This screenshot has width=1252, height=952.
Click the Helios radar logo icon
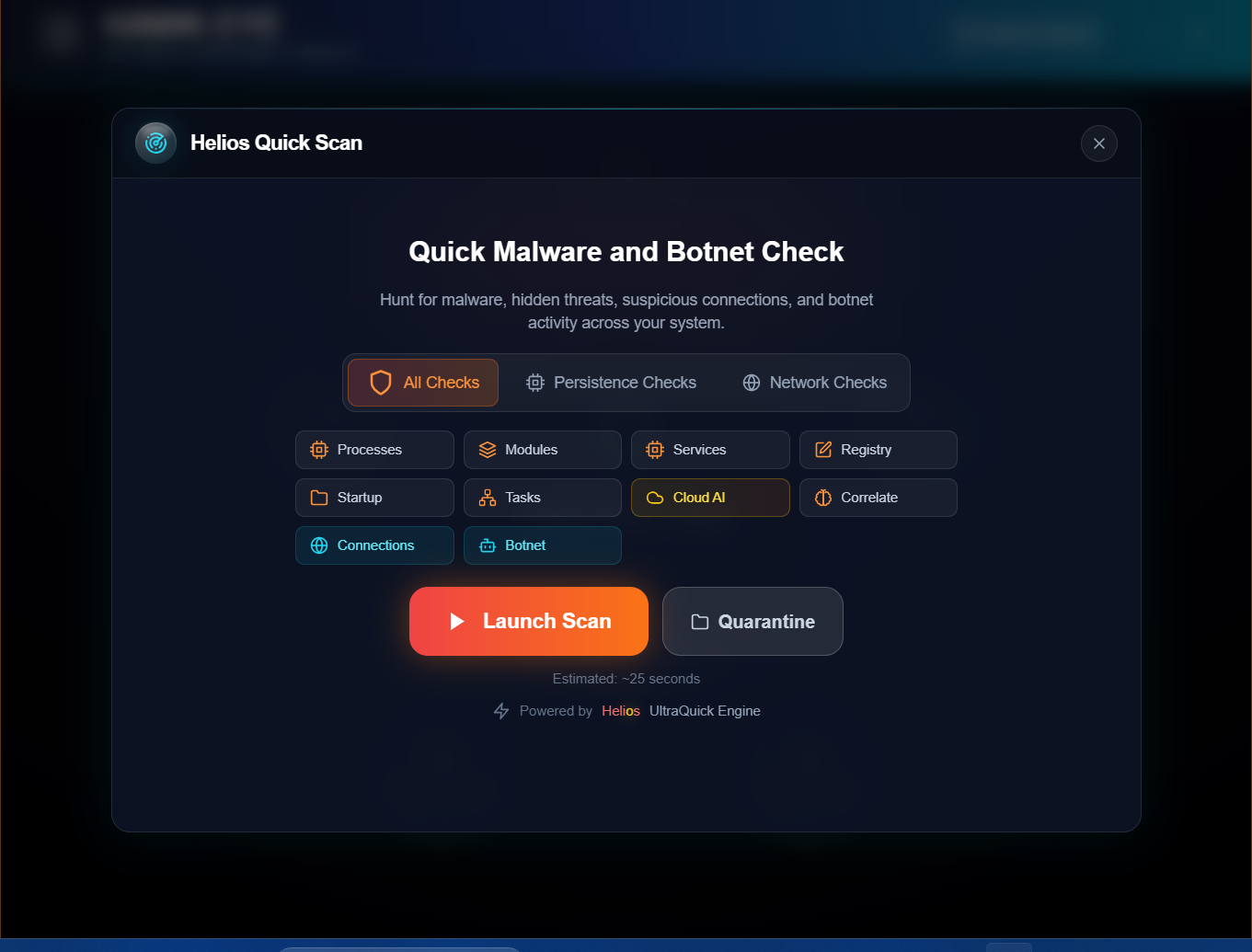click(155, 143)
